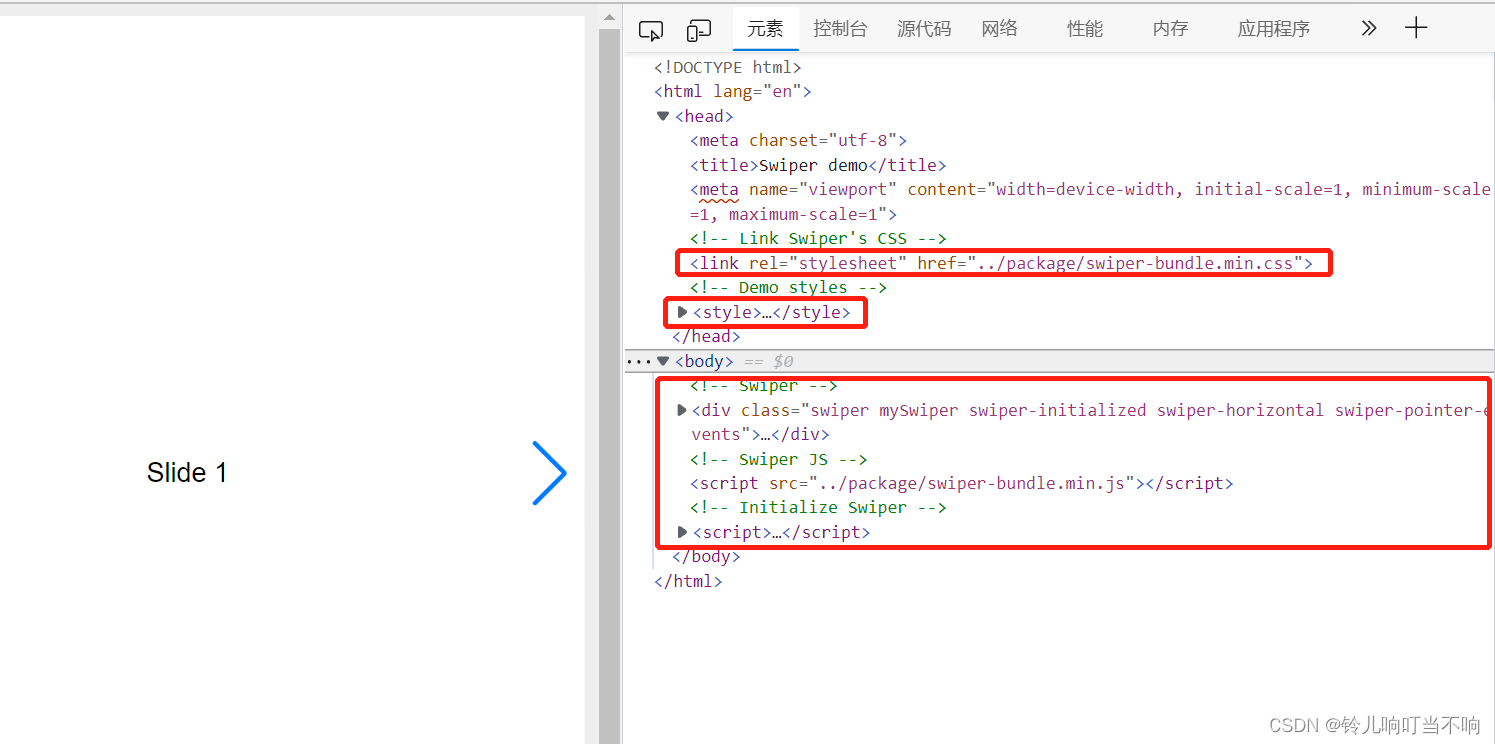
Task: Select the Link Swiper's CSS comment
Action: coord(818,238)
